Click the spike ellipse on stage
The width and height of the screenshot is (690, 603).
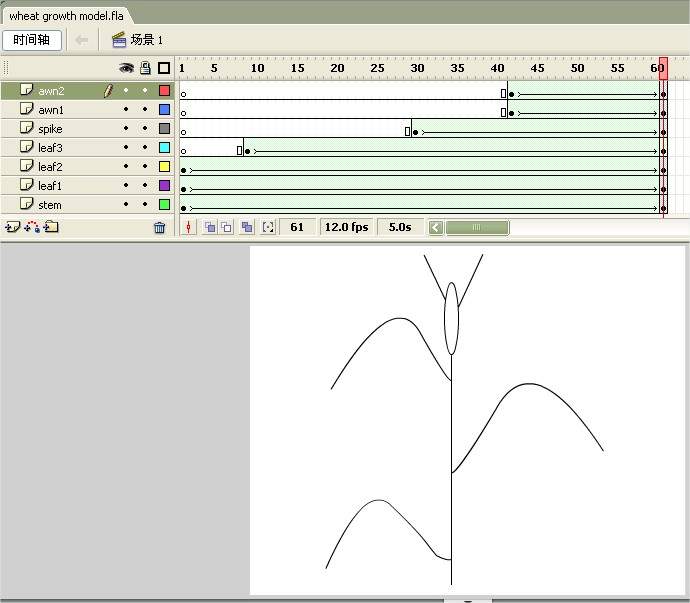[451, 319]
